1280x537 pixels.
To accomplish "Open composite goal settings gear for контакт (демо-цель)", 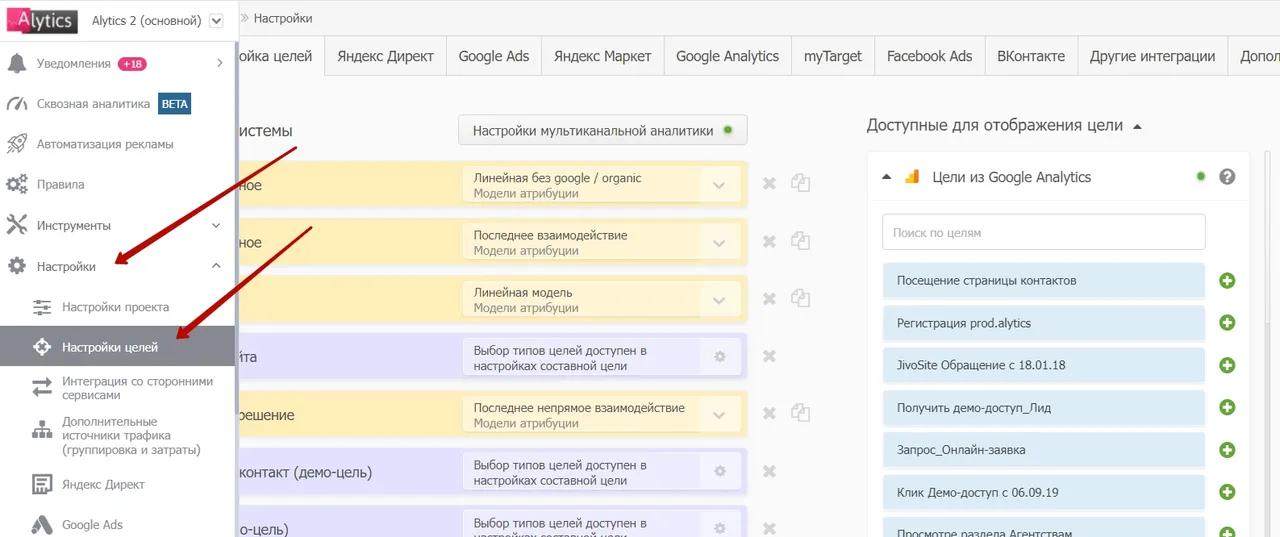I will click(x=719, y=471).
